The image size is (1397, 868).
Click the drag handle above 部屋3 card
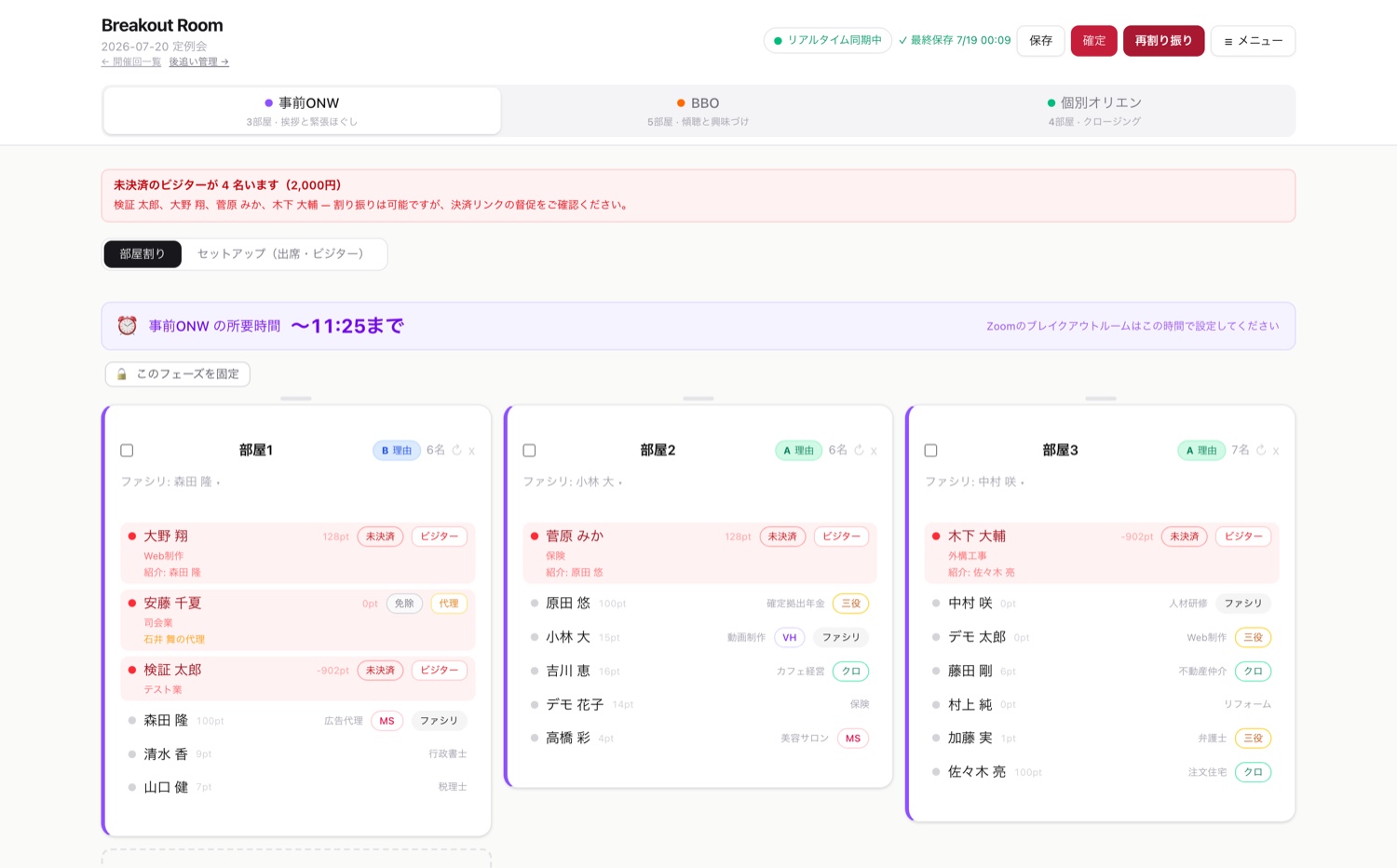coord(1101,399)
